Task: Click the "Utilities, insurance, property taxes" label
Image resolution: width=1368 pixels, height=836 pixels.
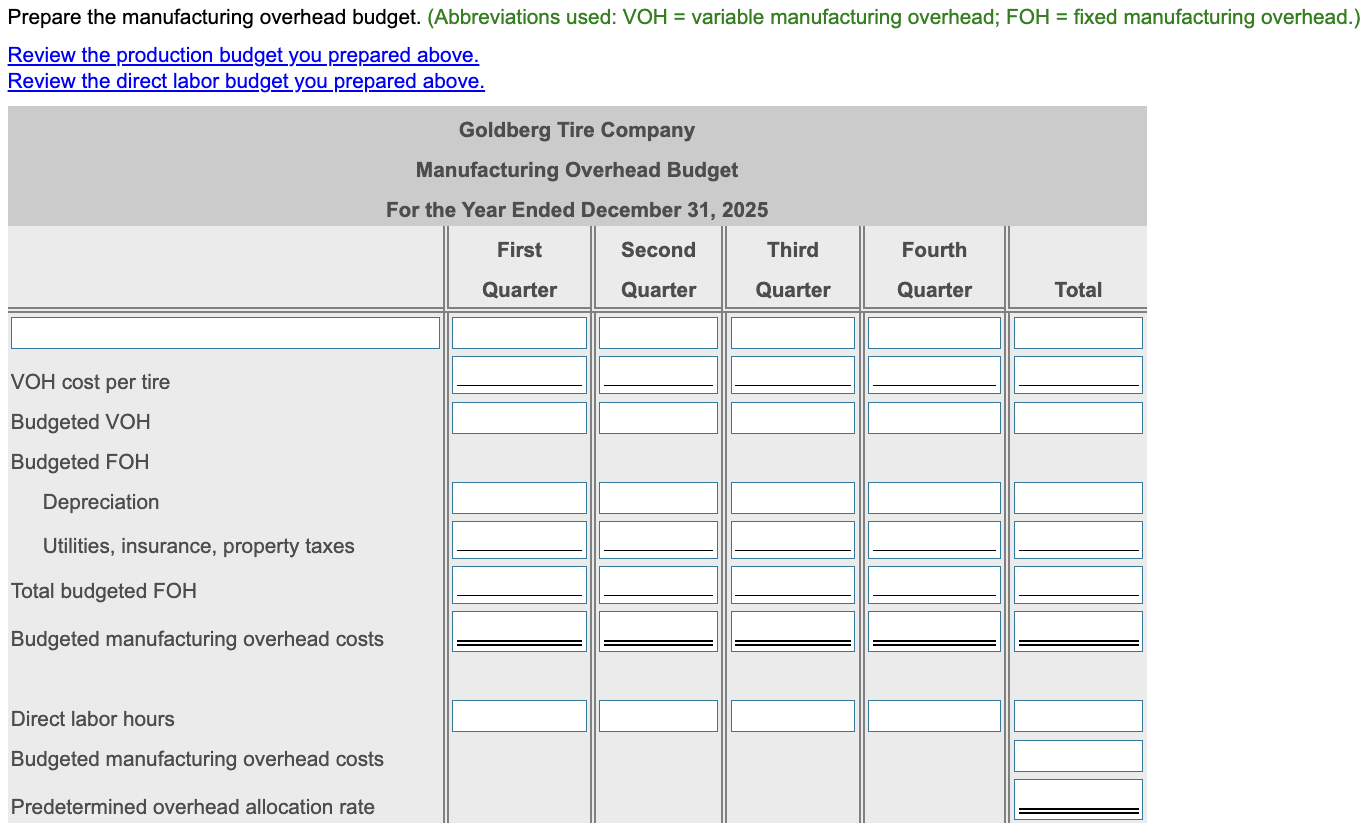Action: (x=199, y=546)
